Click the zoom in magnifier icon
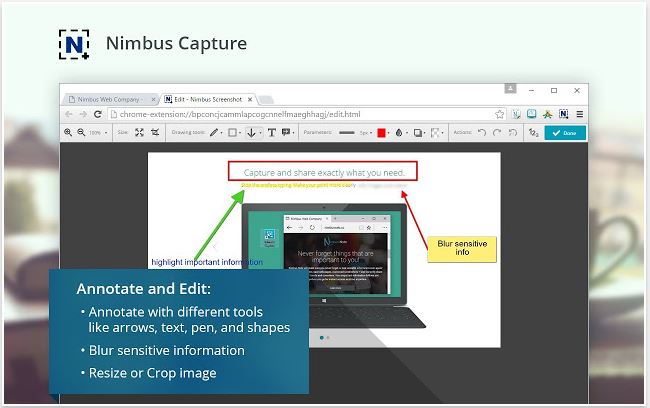 point(68,132)
